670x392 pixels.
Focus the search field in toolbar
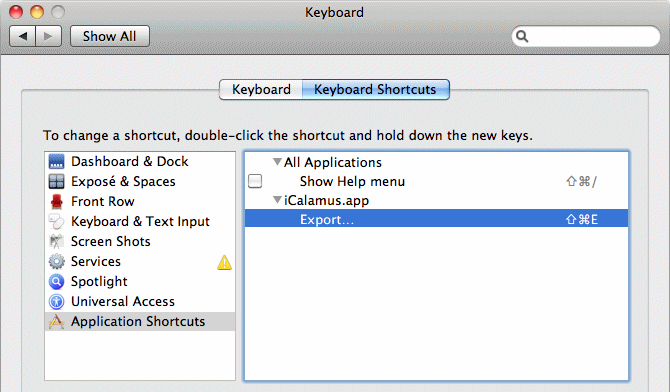[585, 36]
